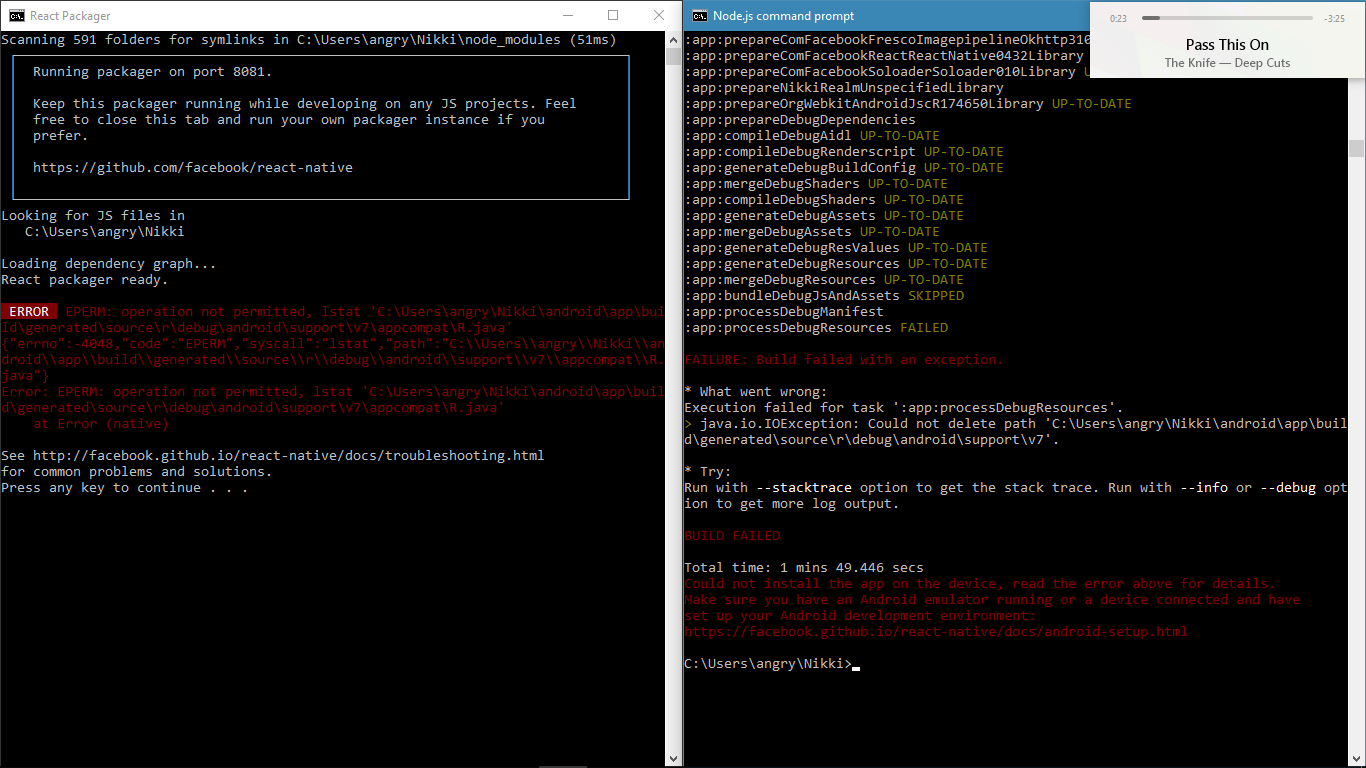This screenshot has height=768, width=1366.
Task: Click the ":app:prepareDebugDependencies" line
Action: [800, 120]
